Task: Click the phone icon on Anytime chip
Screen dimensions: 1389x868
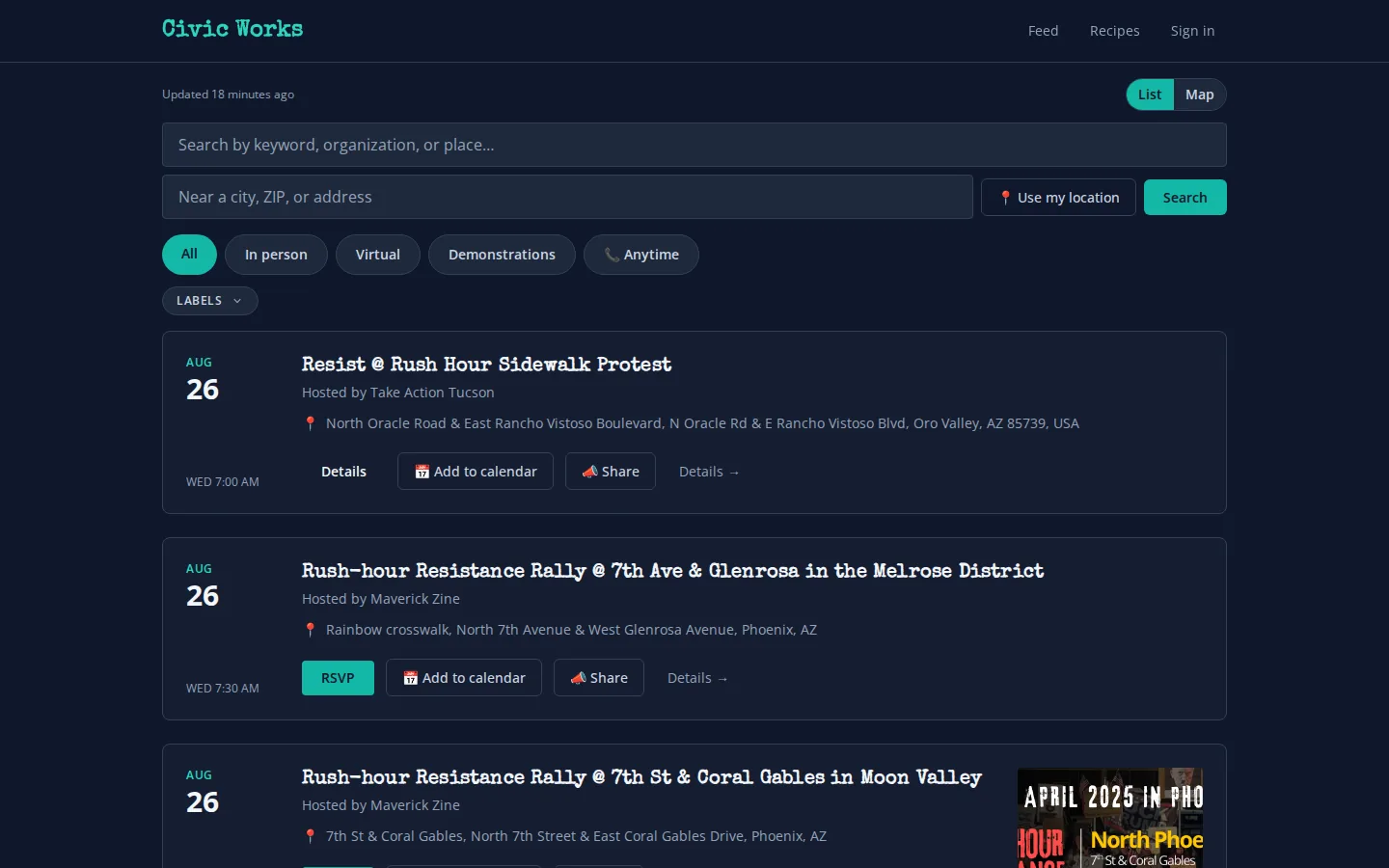Action: [x=612, y=255]
